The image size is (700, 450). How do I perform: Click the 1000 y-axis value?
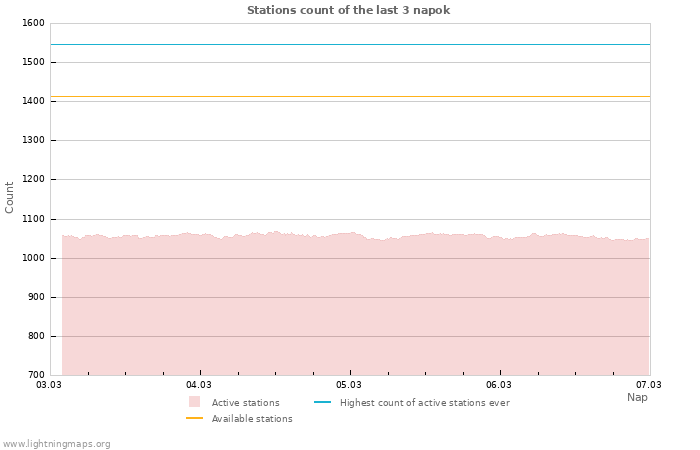click(x=33, y=258)
